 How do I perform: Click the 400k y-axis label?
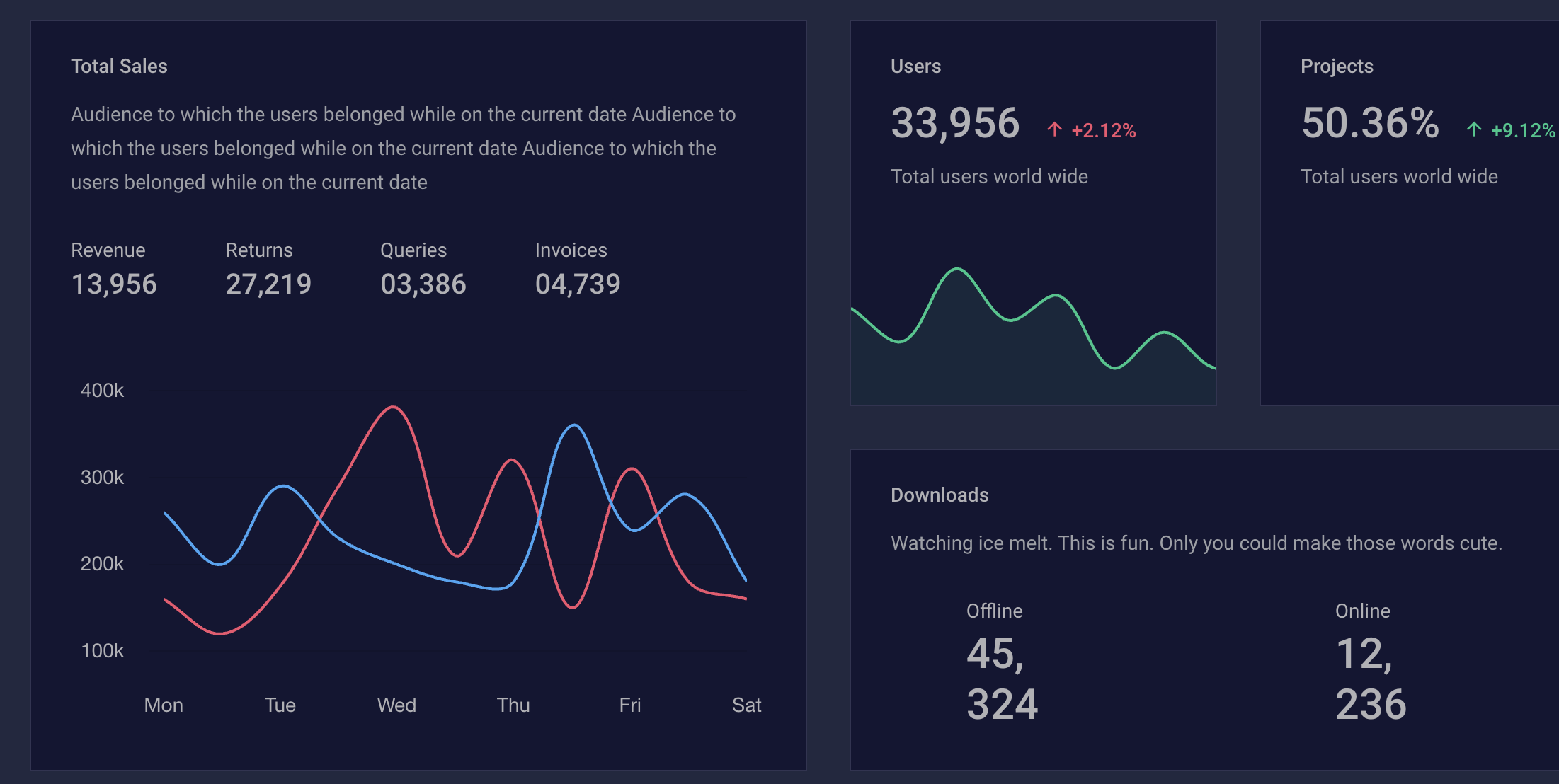(102, 390)
